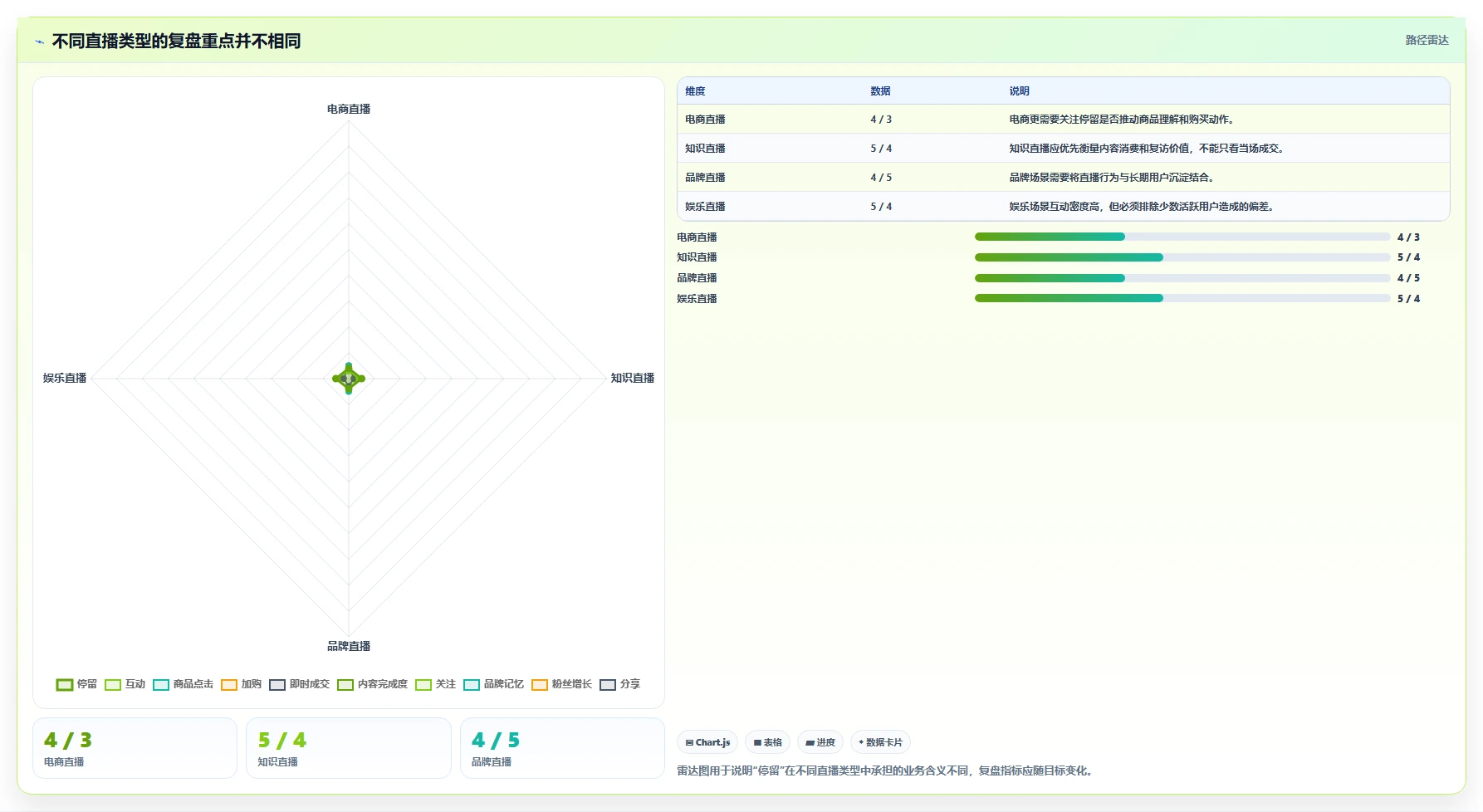Click the Chart.js tag
This screenshot has height=812, width=1483.
tap(707, 742)
